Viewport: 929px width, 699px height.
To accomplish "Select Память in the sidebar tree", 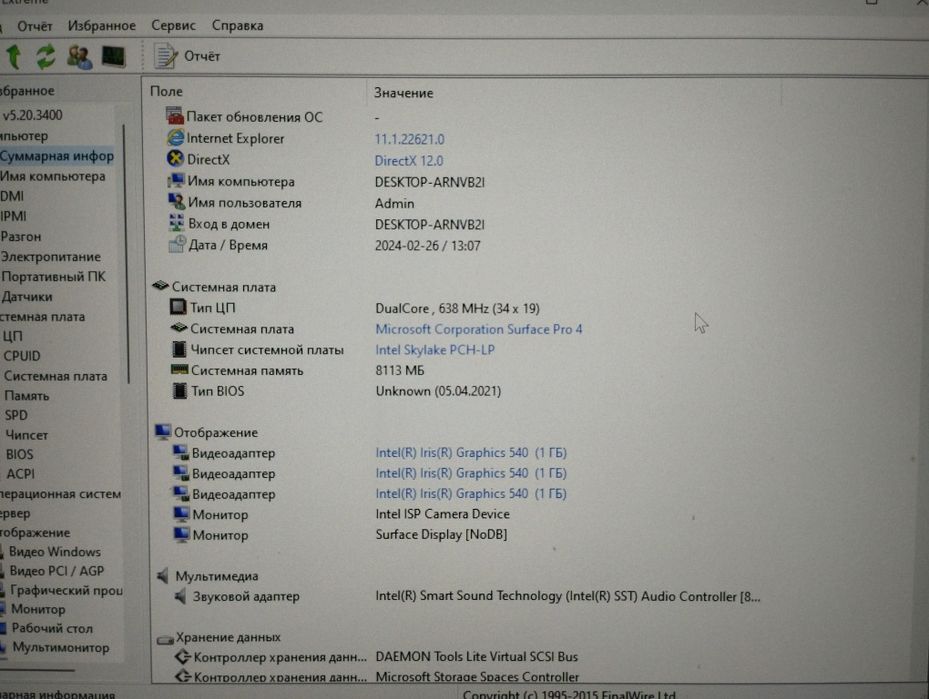I will pyautogui.click(x=27, y=396).
